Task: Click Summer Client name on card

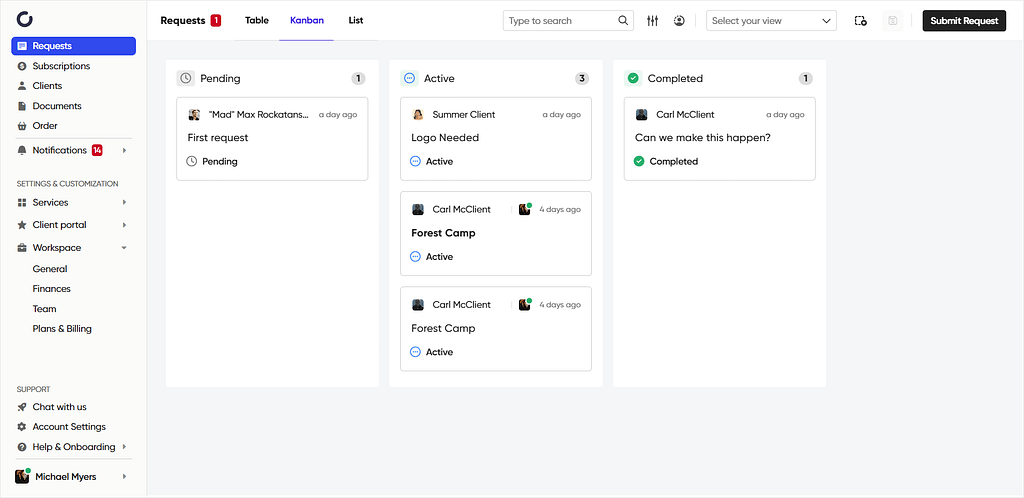Action: [x=464, y=114]
